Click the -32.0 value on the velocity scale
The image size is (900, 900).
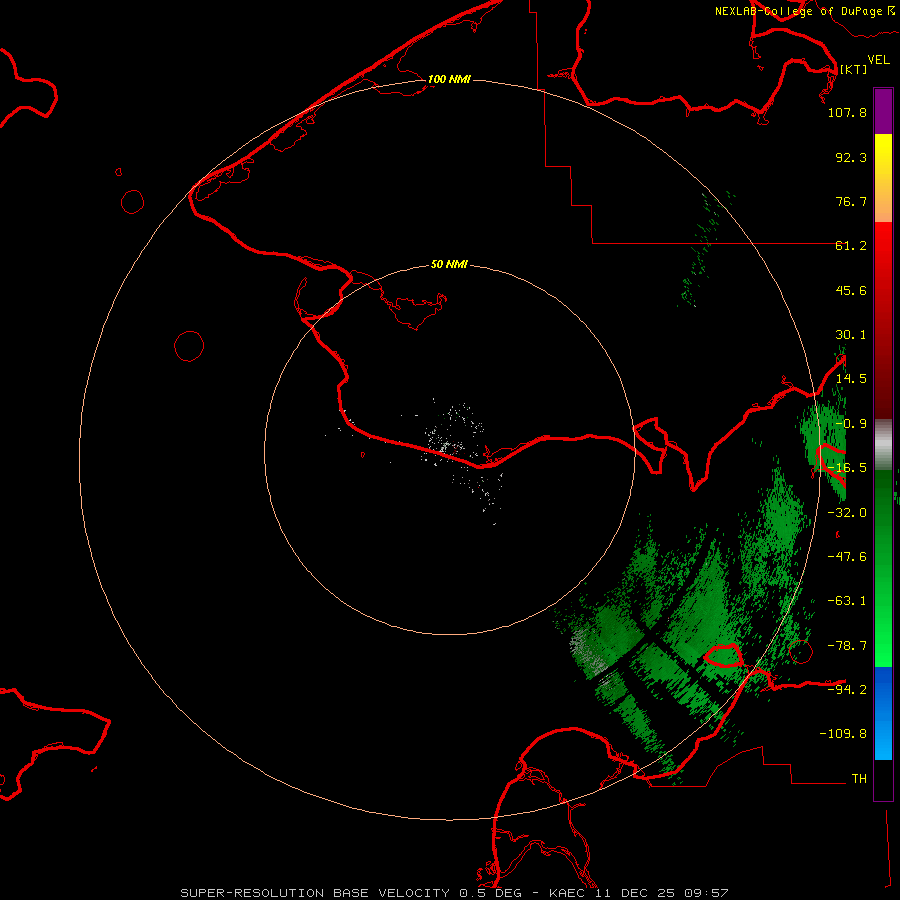[847, 512]
